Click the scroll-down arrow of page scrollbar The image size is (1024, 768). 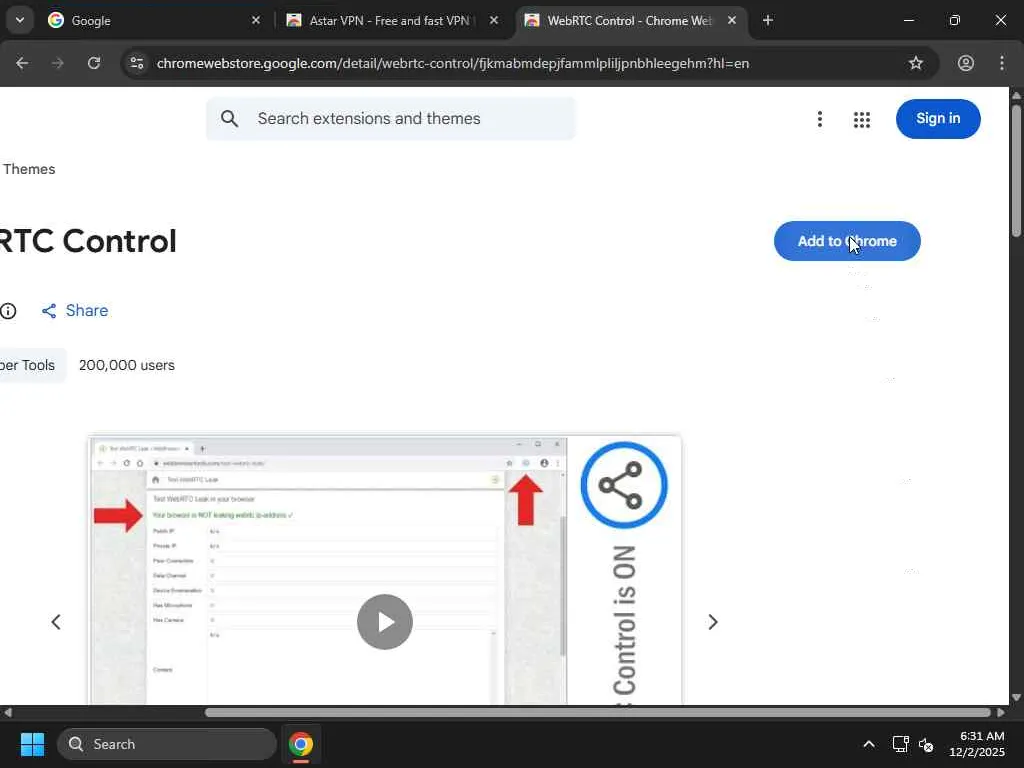click(x=1016, y=697)
